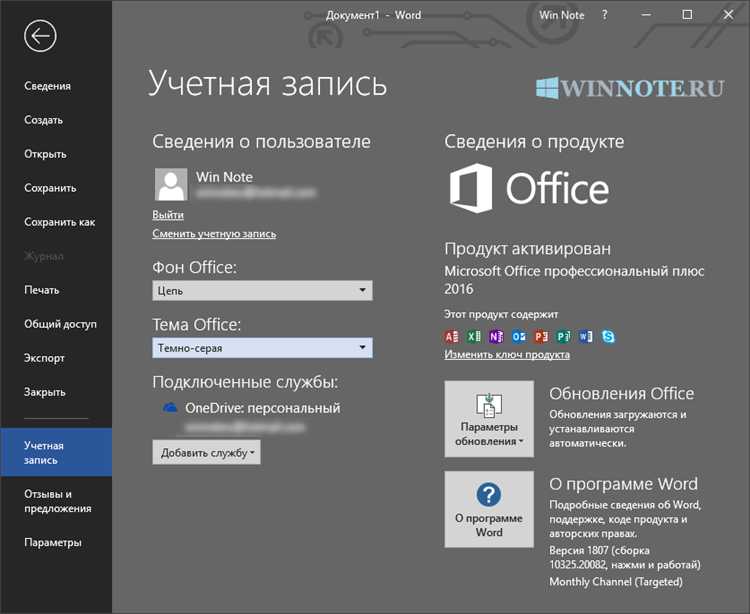Click the Access app icon
750x614 pixels.
pyautogui.click(x=451, y=337)
